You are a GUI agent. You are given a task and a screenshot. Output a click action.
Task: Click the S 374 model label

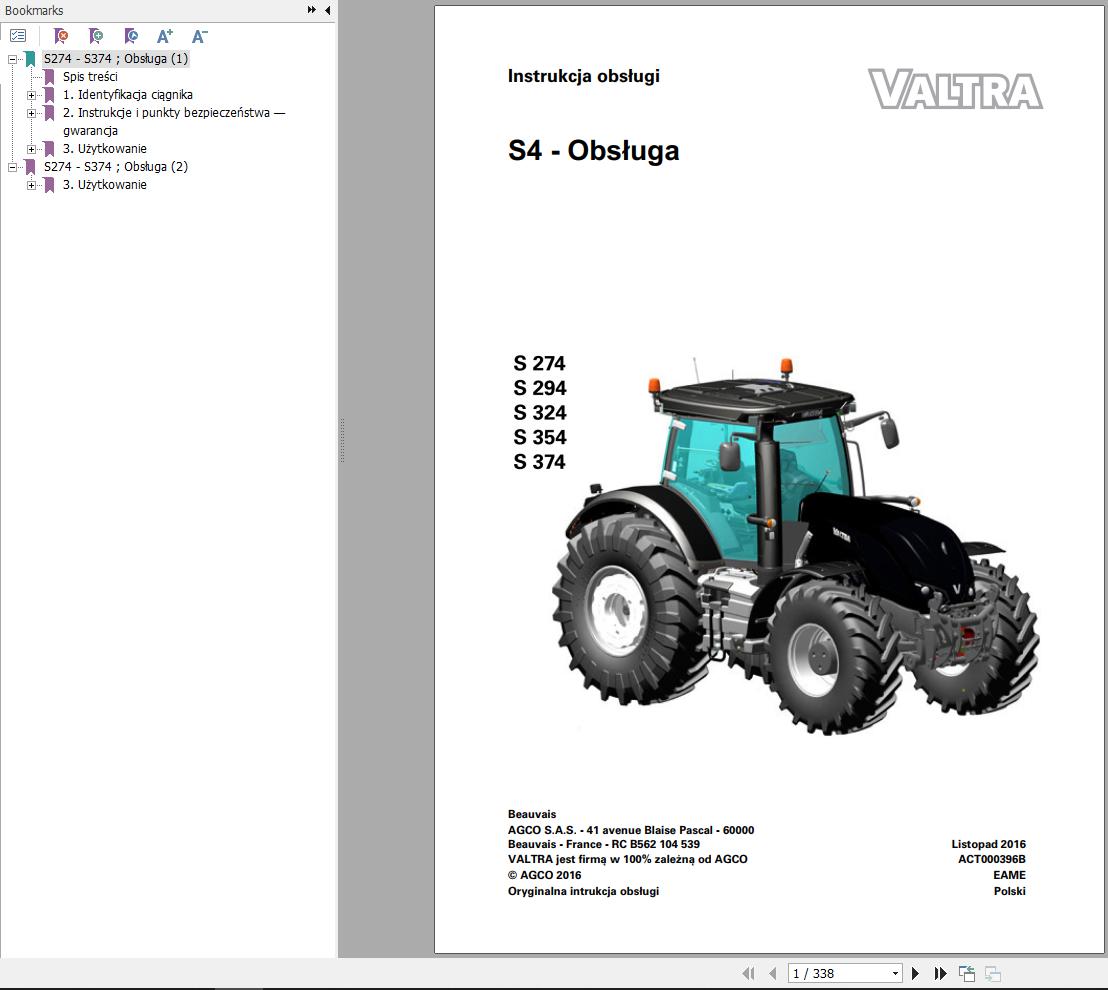tap(539, 462)
